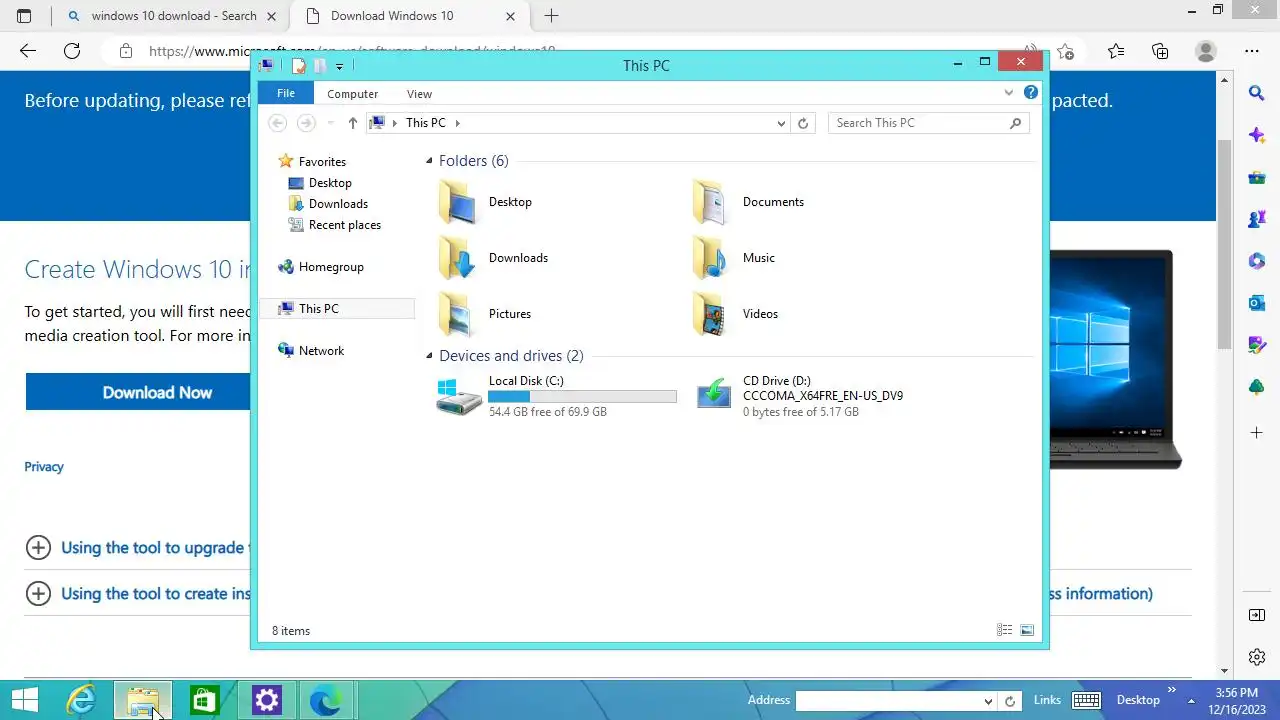Reload the Edge page
Image resolution: width=1280 pixels, height=720 pixels.
[72, 51]
